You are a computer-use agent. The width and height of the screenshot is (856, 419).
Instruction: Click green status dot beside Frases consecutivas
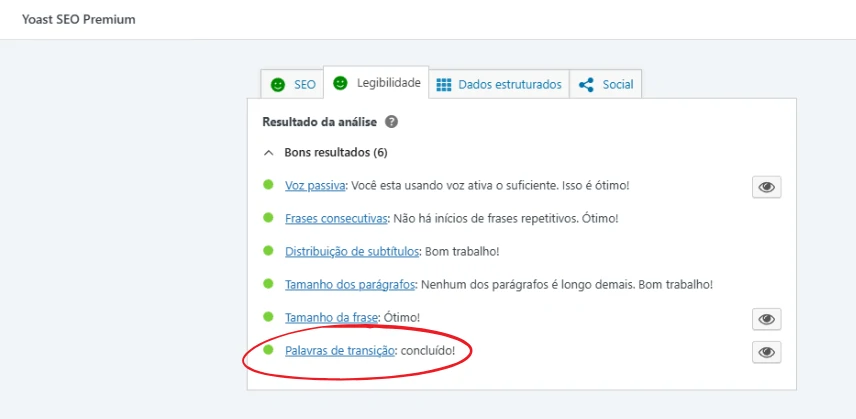[268, 217]
